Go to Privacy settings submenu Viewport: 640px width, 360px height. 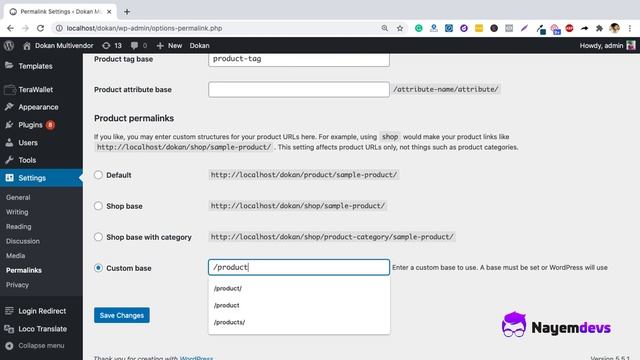[17, 285]
